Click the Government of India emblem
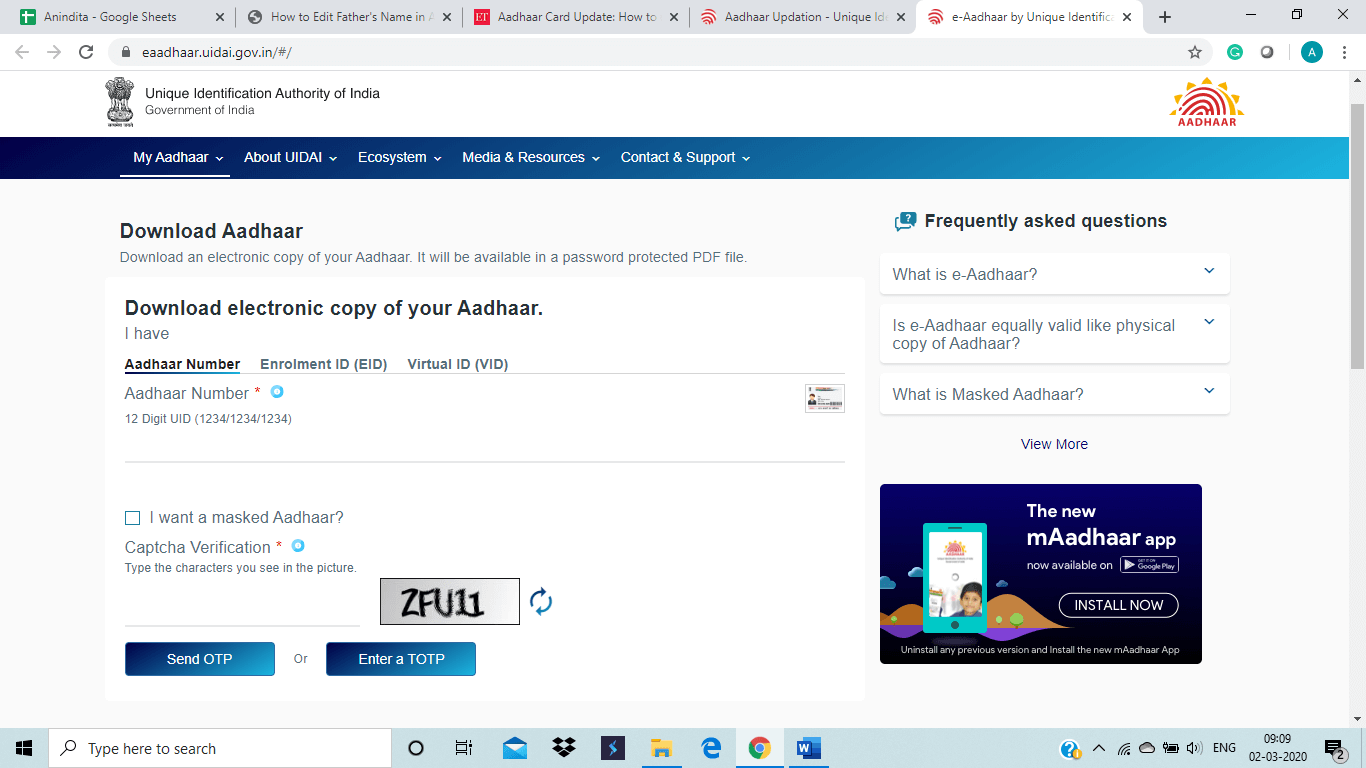Screen dimensions: 1366x768 point(120,101)
